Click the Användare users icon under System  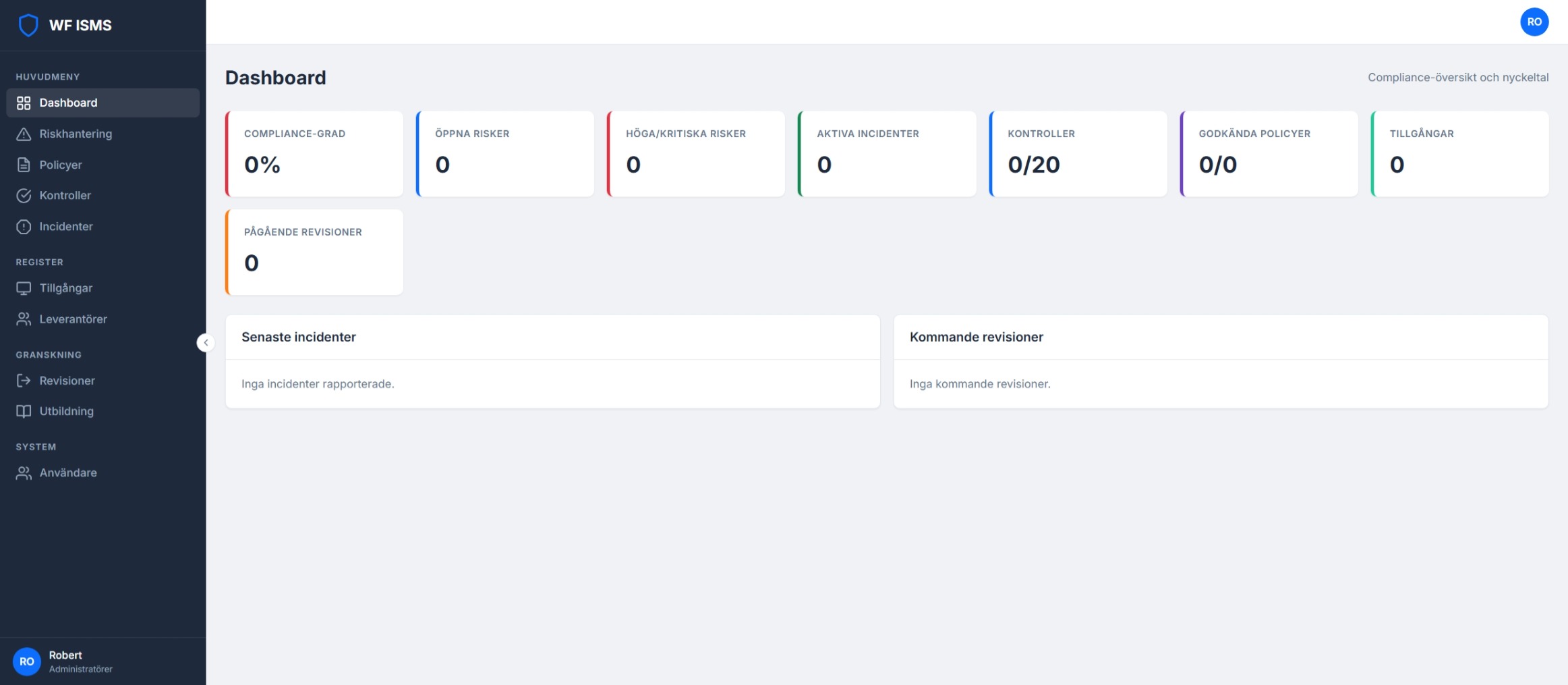coord(24,472)
